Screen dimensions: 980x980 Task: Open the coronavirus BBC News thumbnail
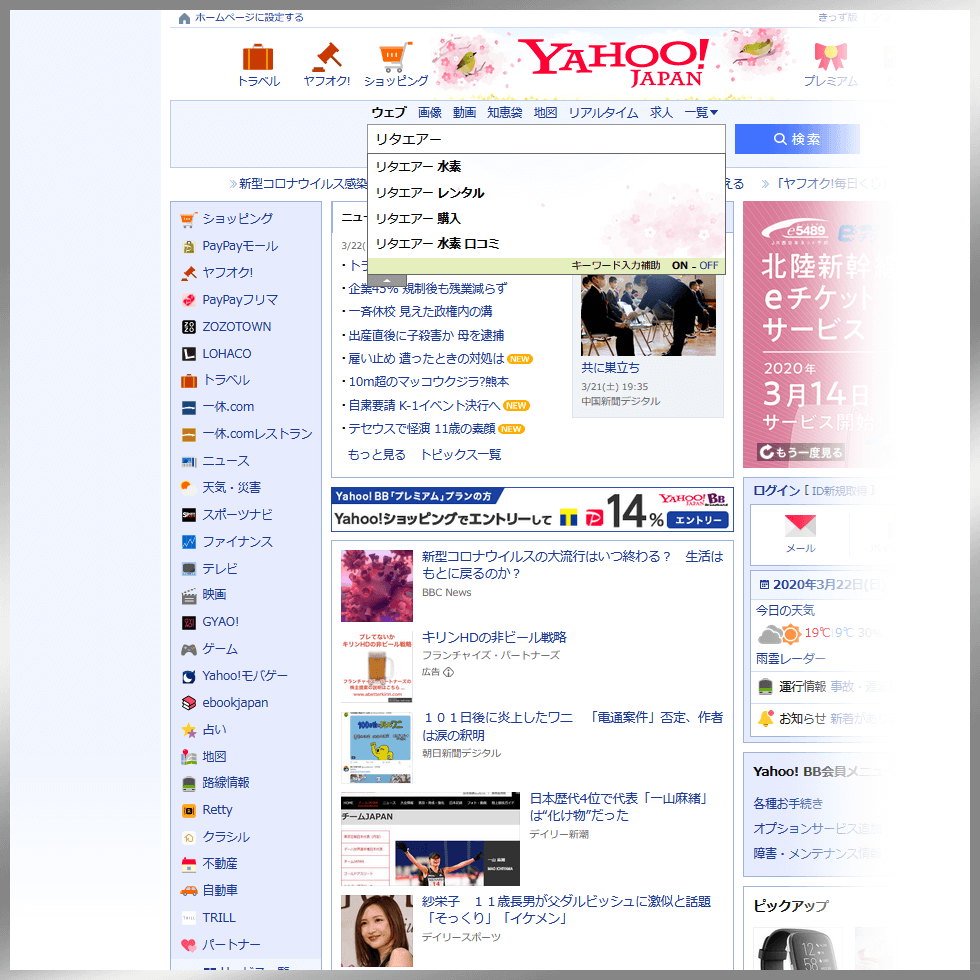point(377,586)
